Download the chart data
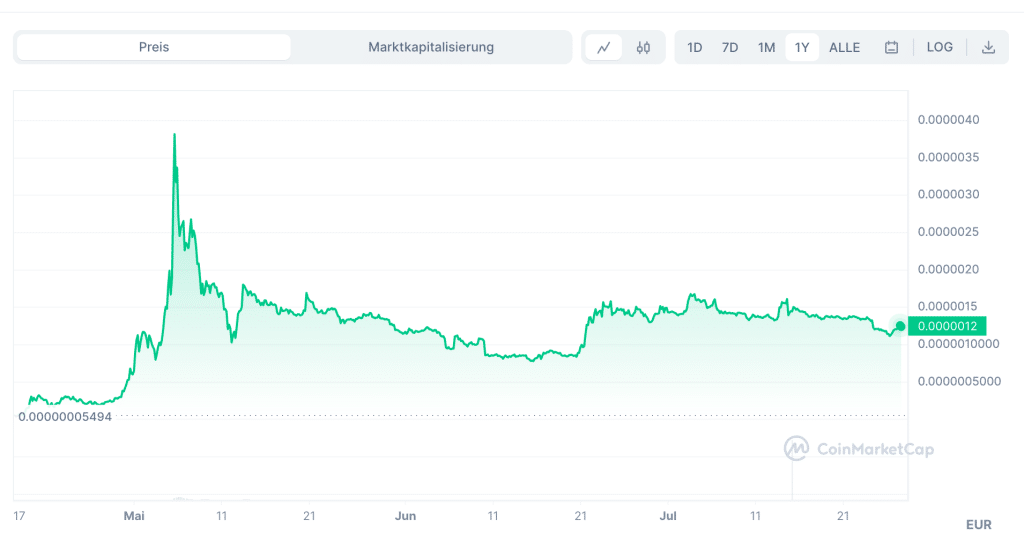 click(988, 47)
